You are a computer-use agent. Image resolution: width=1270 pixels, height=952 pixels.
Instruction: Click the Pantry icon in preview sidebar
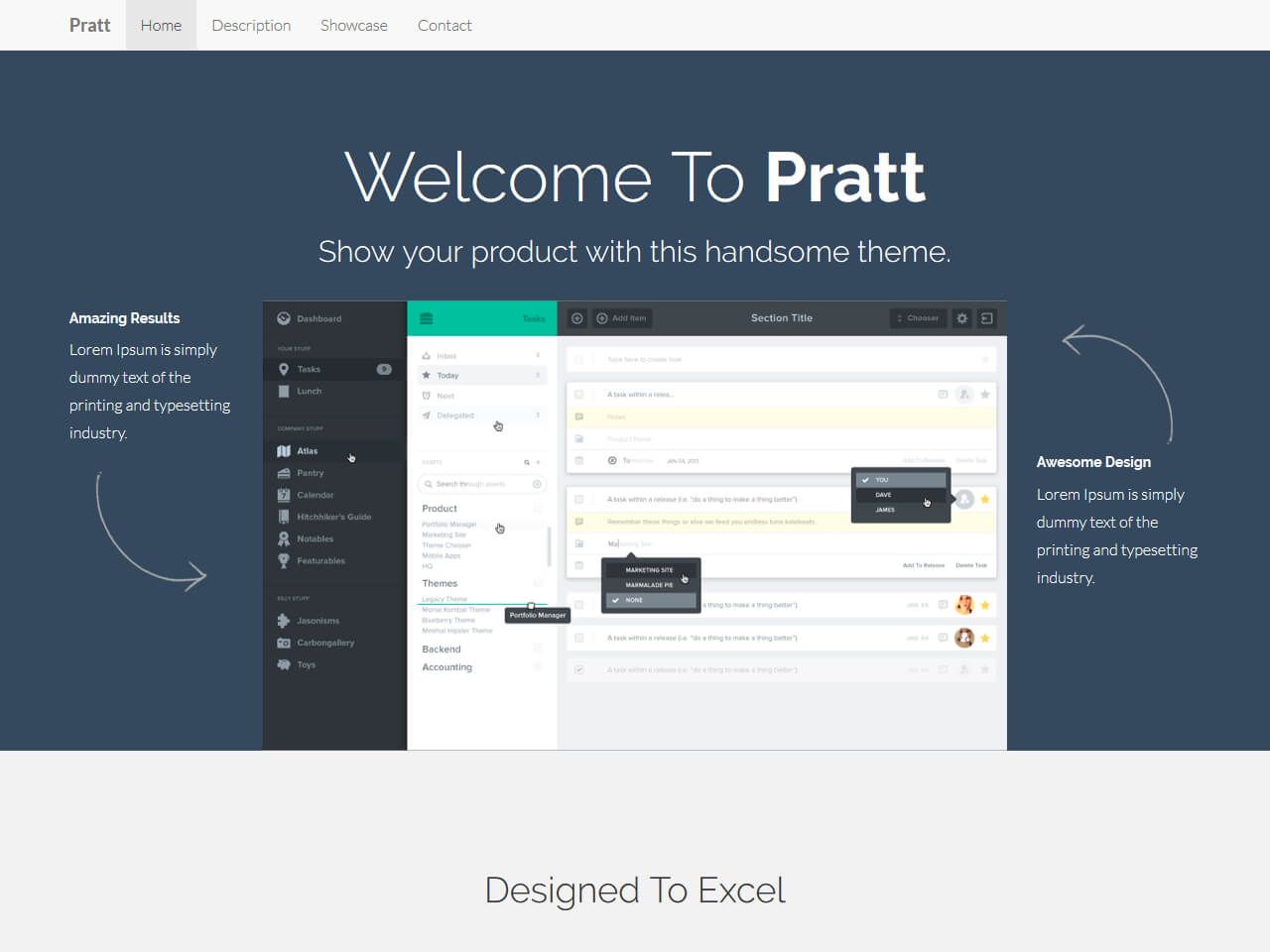284,473
